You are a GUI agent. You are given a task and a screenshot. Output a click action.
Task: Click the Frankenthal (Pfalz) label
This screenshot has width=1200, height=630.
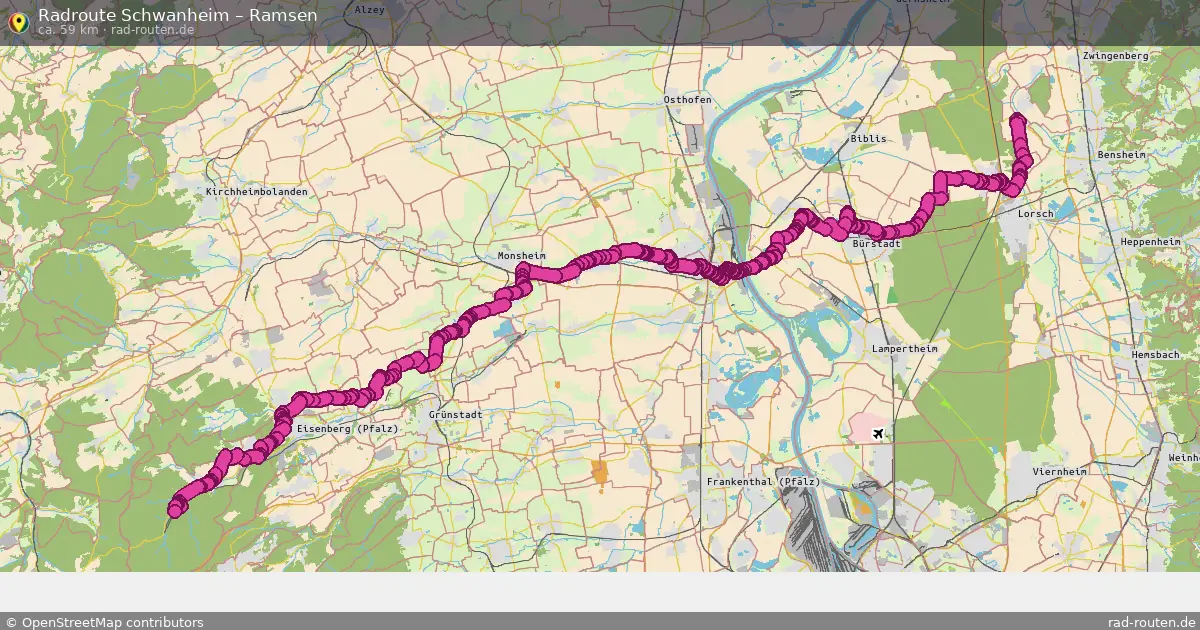(x=763, y=482)
